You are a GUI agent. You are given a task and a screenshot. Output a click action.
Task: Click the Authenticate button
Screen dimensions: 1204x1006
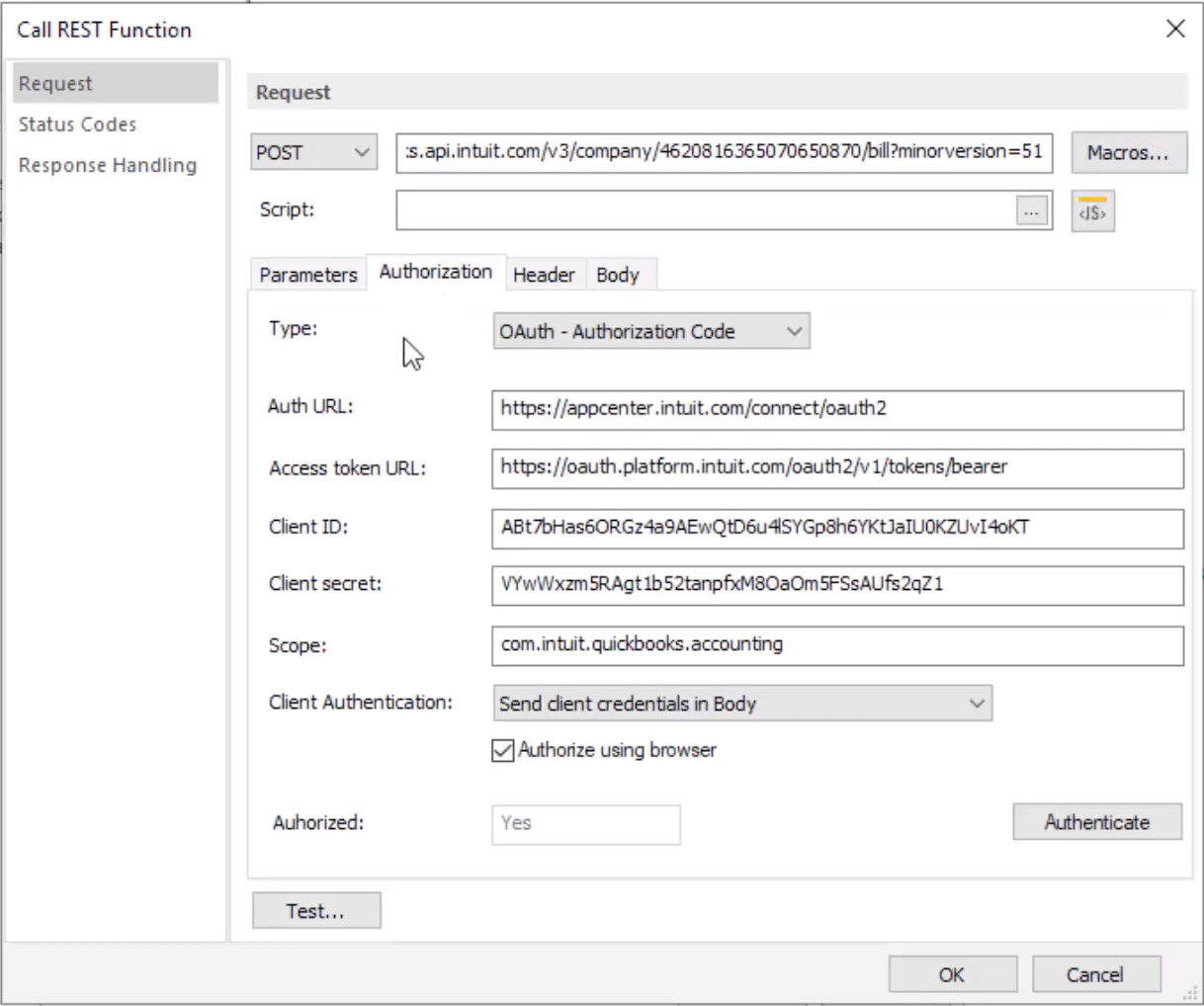coord(1096,821)
